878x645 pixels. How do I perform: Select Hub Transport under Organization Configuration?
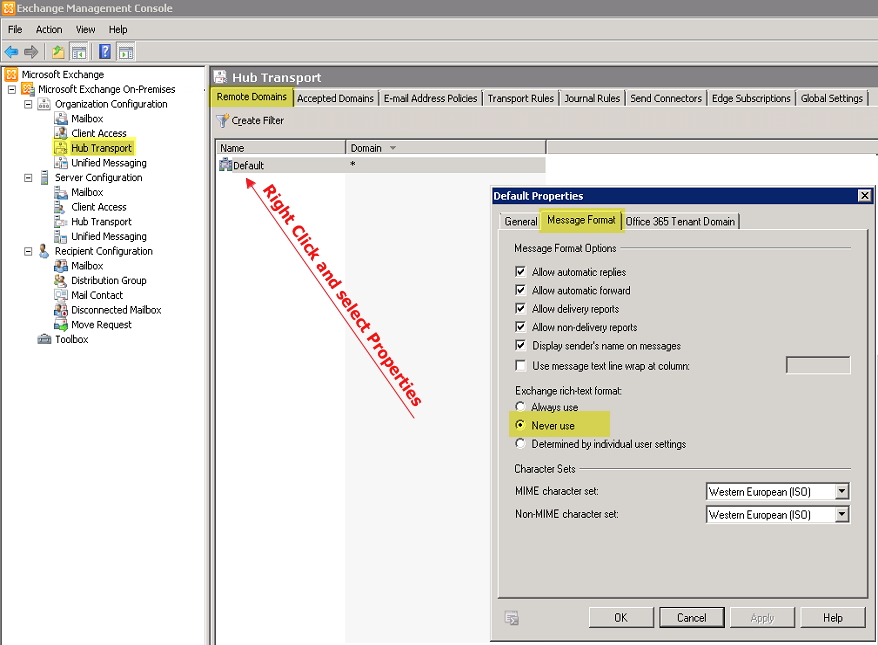pyautogui.click(x=101, y=148)
